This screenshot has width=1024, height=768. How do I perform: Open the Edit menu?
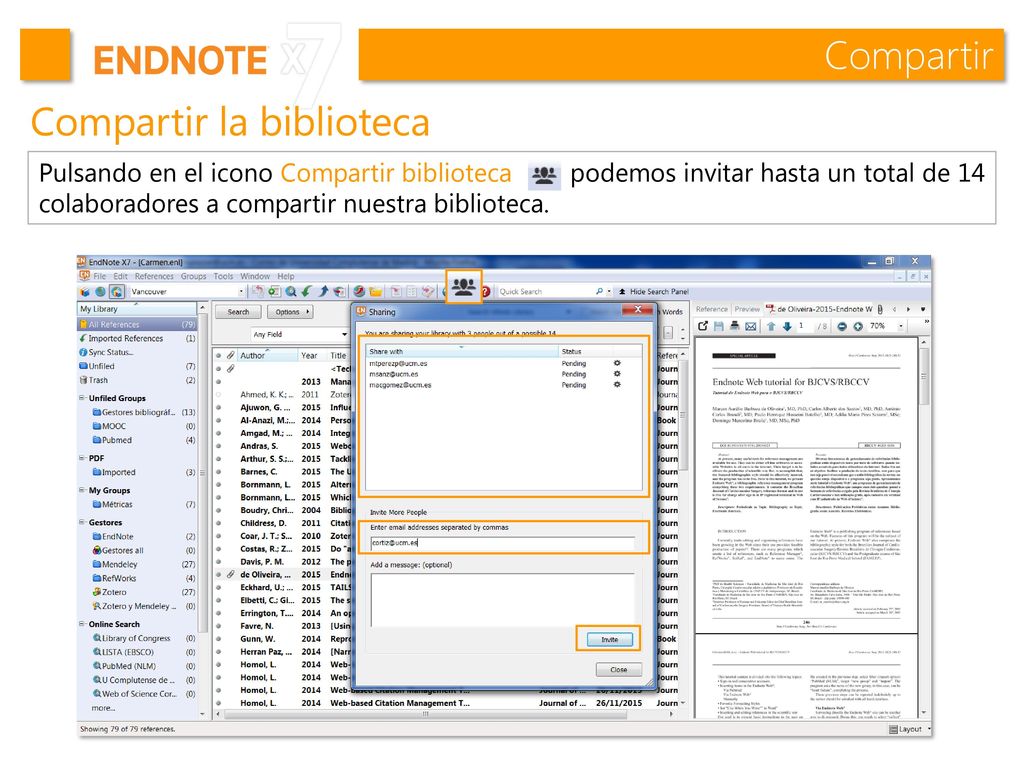[121, 276]
